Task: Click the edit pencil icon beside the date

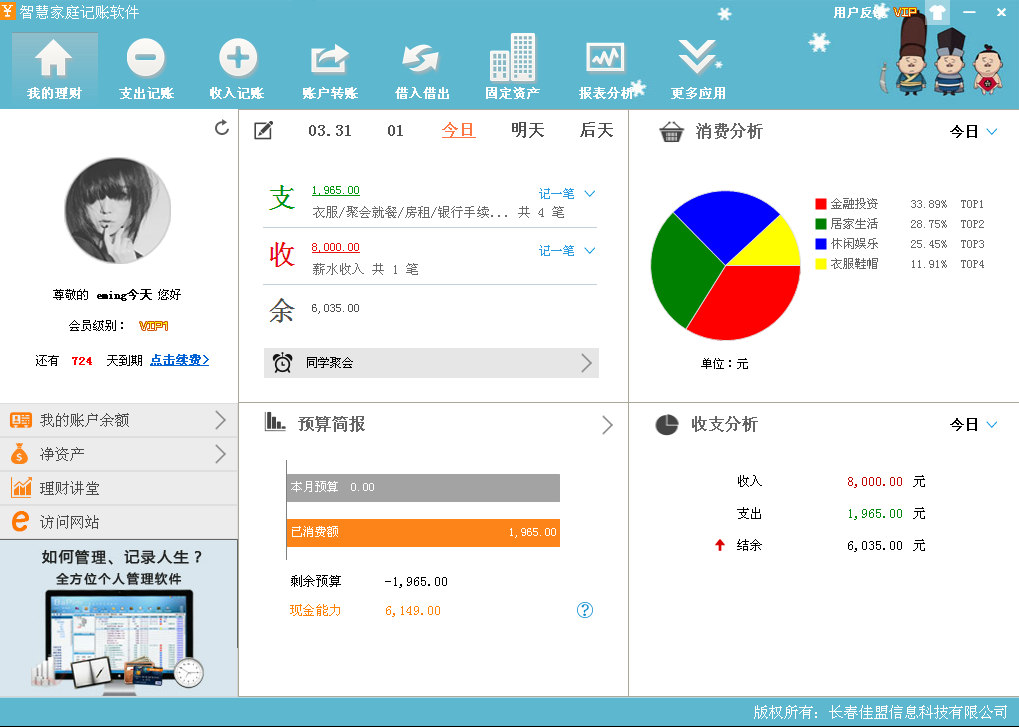Action: 263,130
